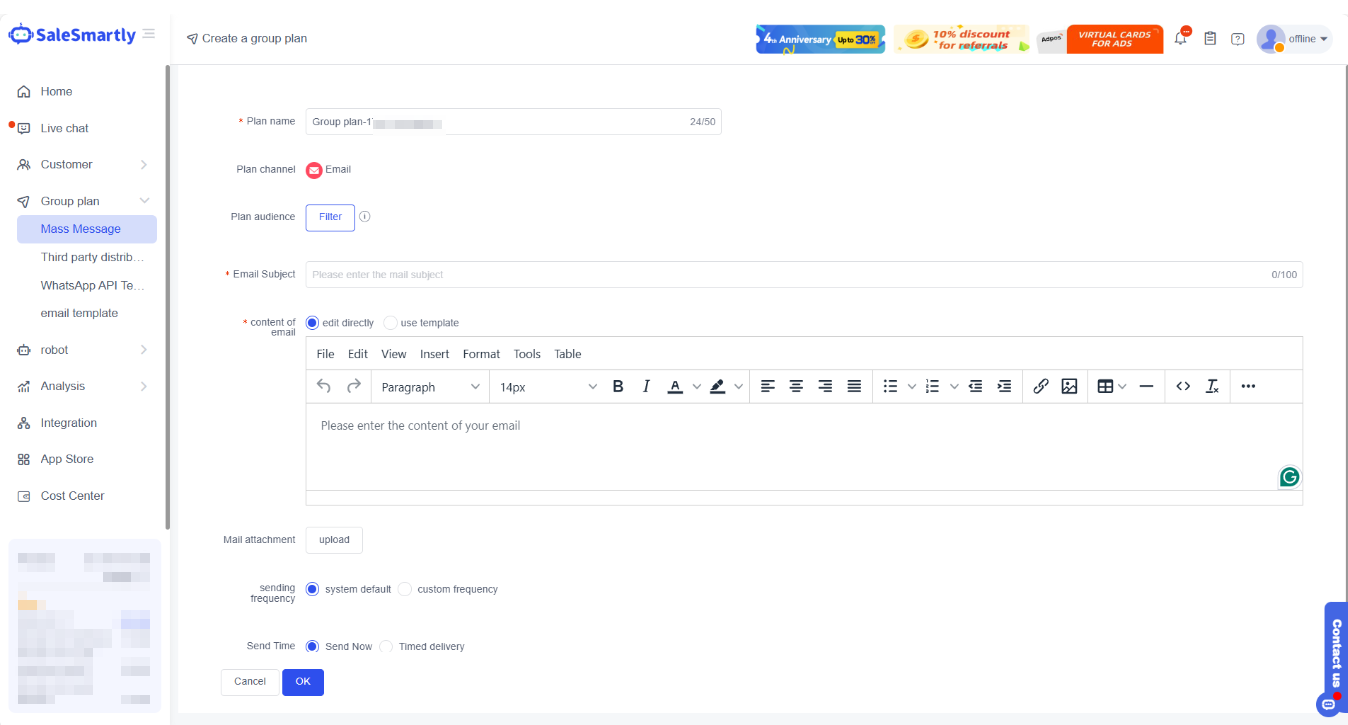The image size is (1348, 725).
Task: Choose 'custom frequency' sending option
Action: pyautogui.click(x=405, y=590)
